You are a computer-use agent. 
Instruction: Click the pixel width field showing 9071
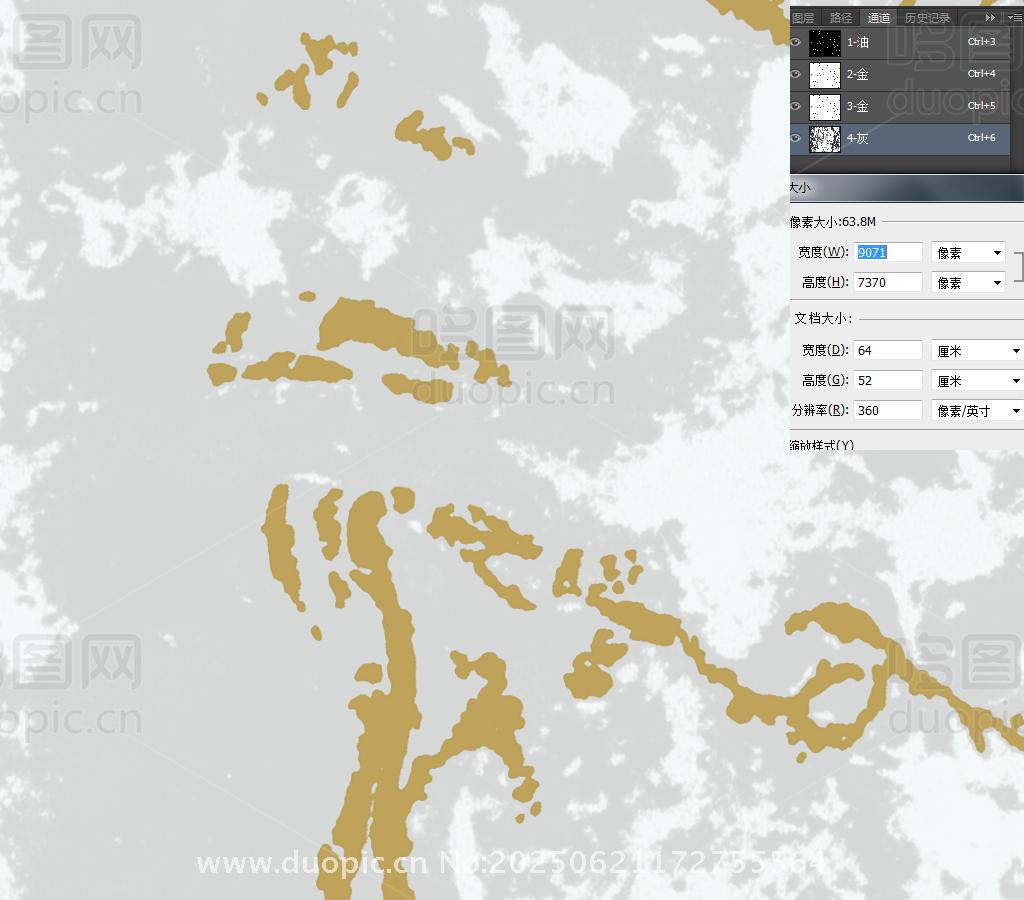pyautogui.click(x=888, y=252)
